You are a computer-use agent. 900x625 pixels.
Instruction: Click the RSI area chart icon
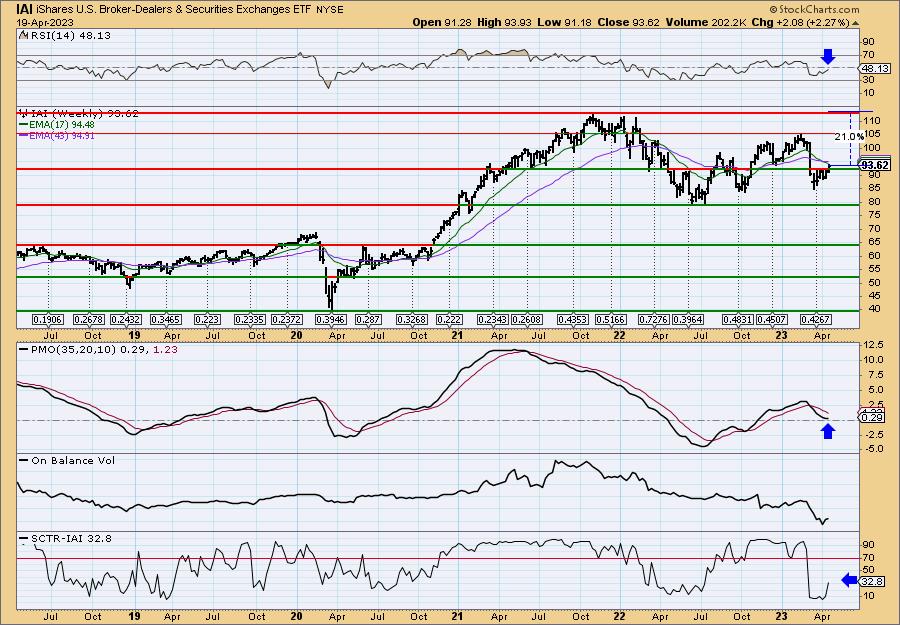[23, 36]
